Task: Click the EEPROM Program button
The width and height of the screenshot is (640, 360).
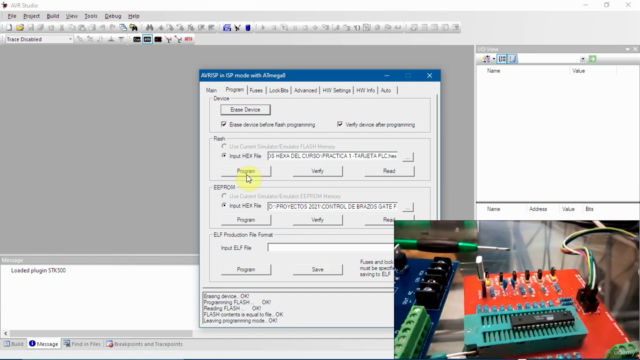Action: [246, 220]
